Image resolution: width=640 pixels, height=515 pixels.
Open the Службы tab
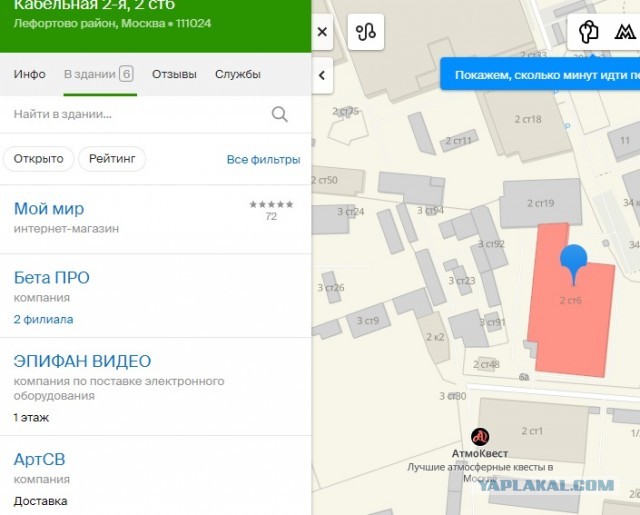[238, 74]
